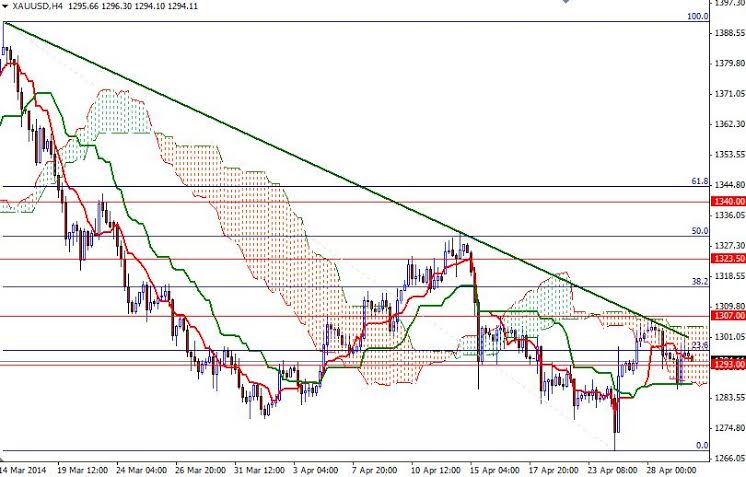Click the 28 Apr 00:00 time label
Screen dimensions: 746x477
[x=671, y=470]
